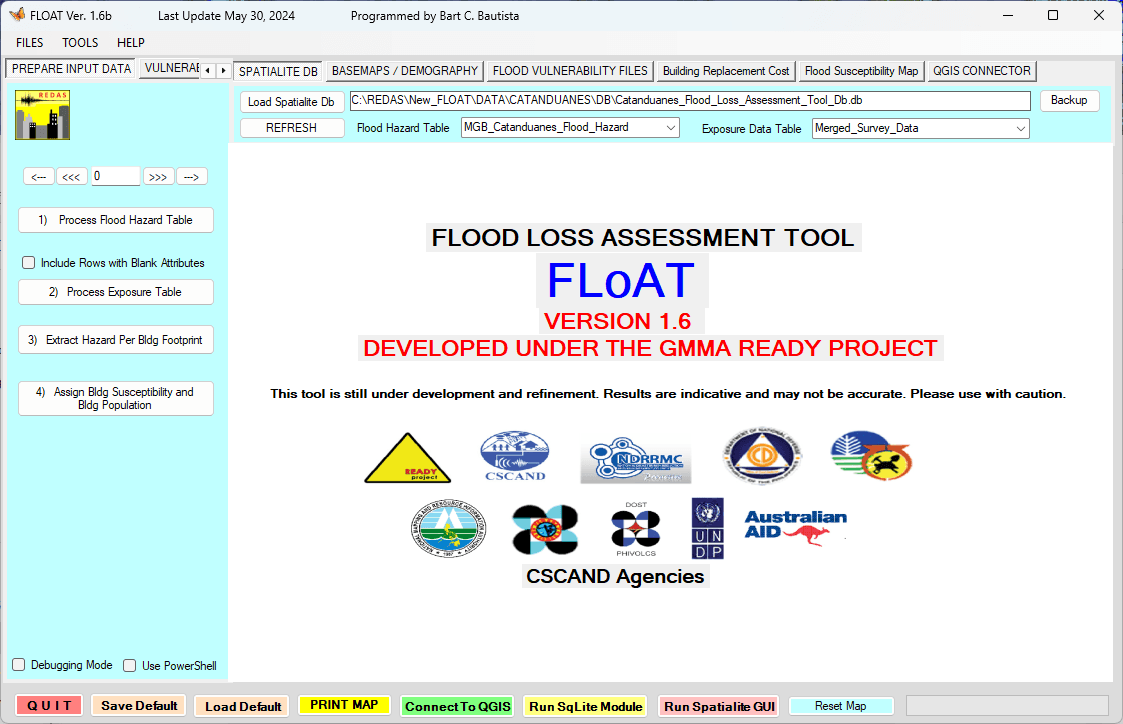
Task: Open the FLOOD VULNERABILITY FILES tab
Action: (570, 71)
